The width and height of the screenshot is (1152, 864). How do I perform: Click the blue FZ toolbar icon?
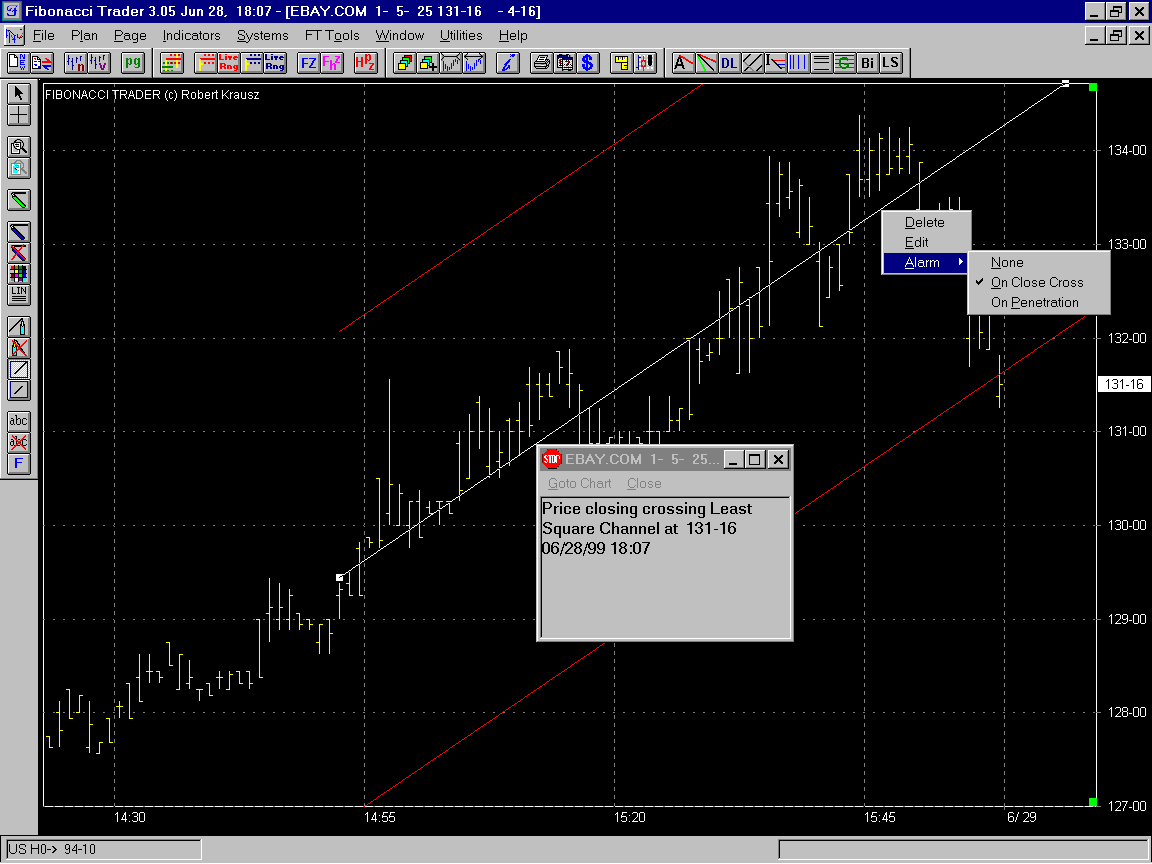[x=309, y=63]
